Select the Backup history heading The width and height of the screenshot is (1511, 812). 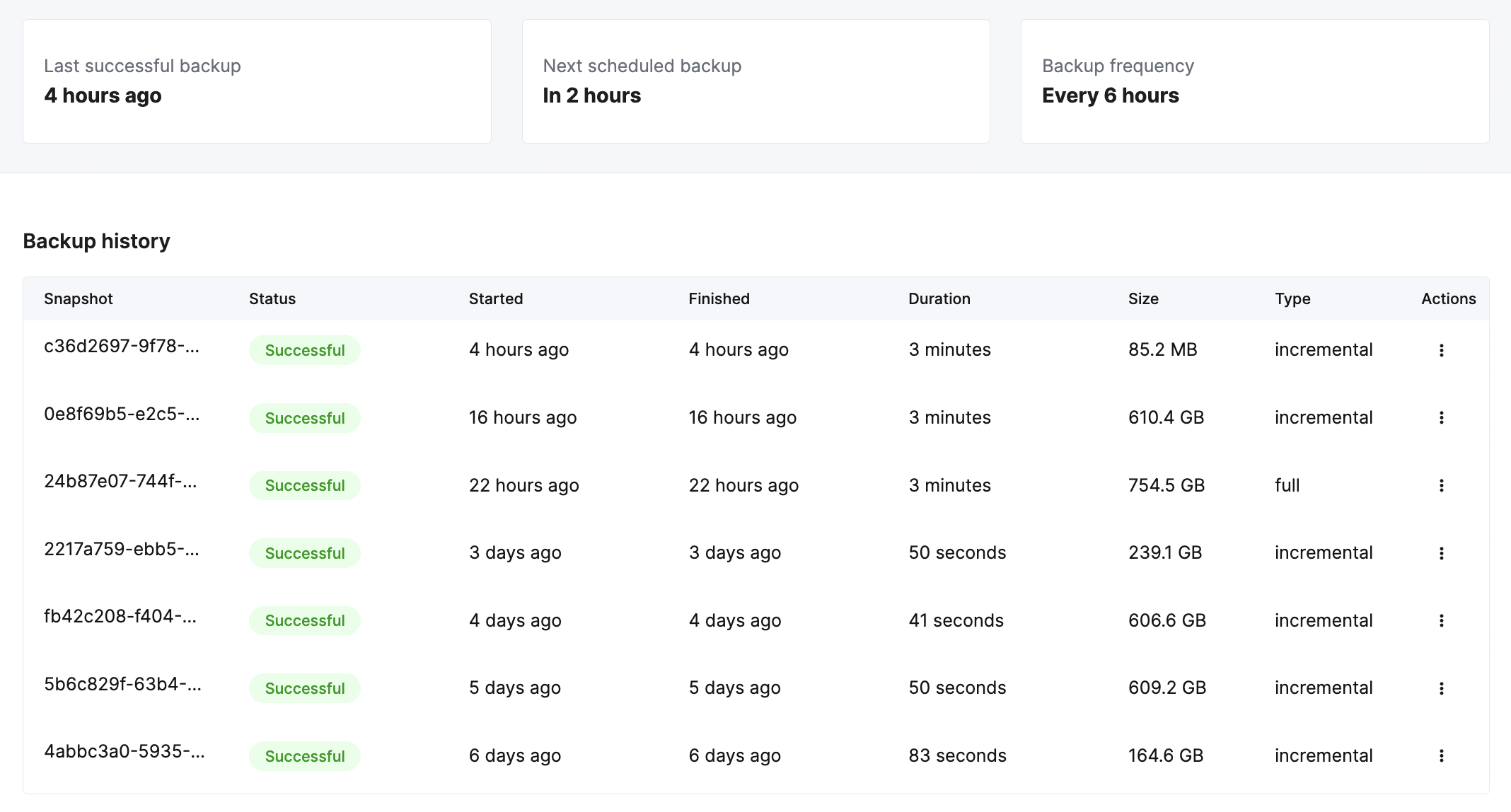click(96, 241)
